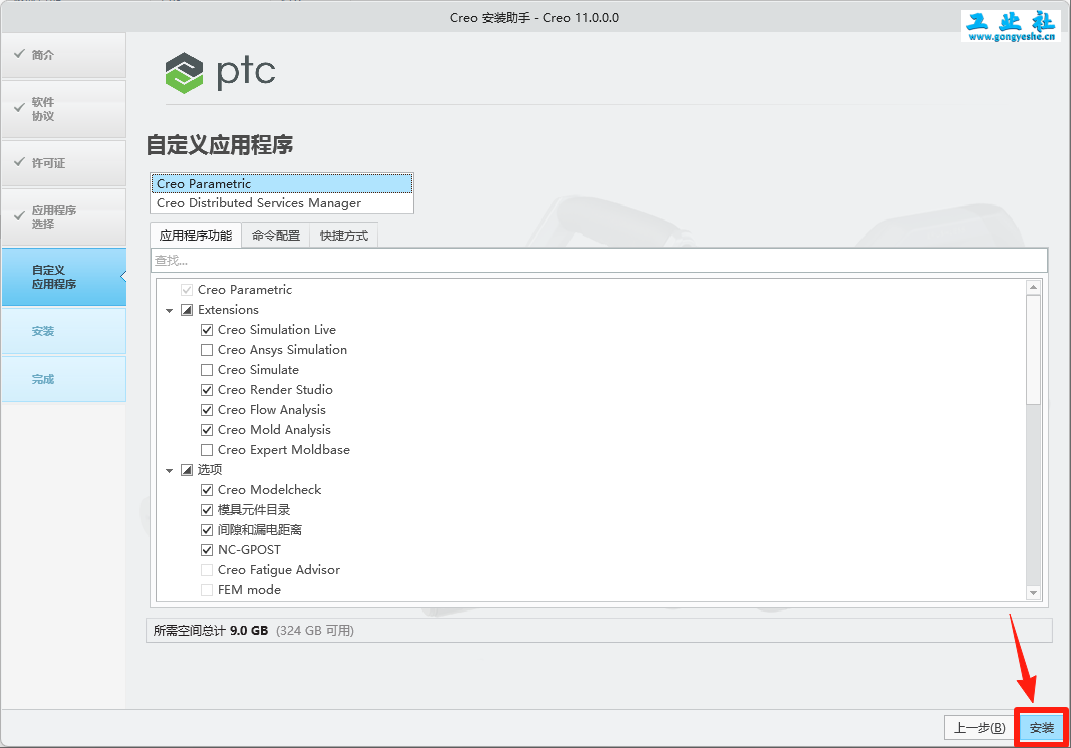Go to 应用程序选择 step in sidebar

pos(64,217)
